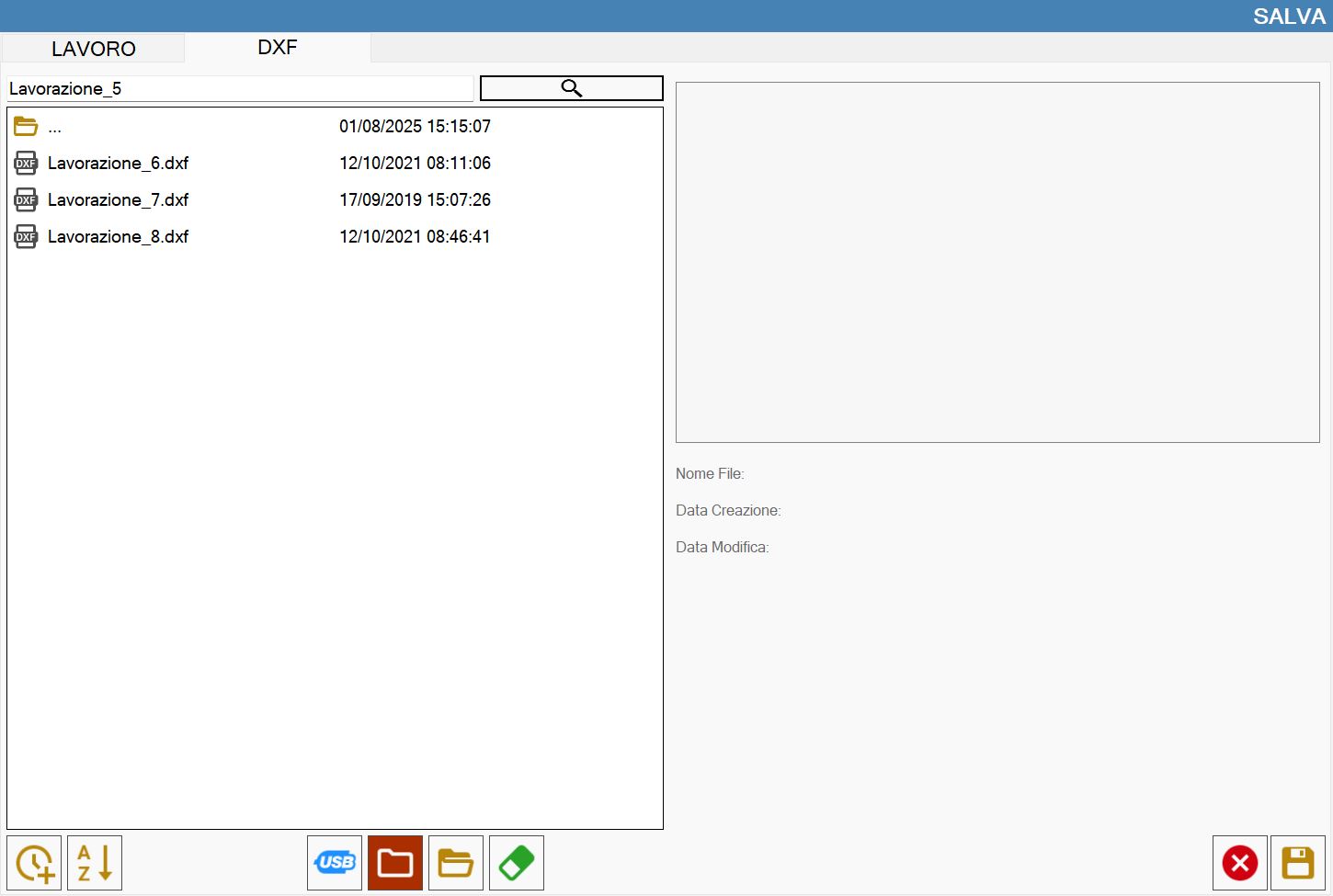
Task: Select file Lavorazione_8.dxf
Action: coord(335,236)
